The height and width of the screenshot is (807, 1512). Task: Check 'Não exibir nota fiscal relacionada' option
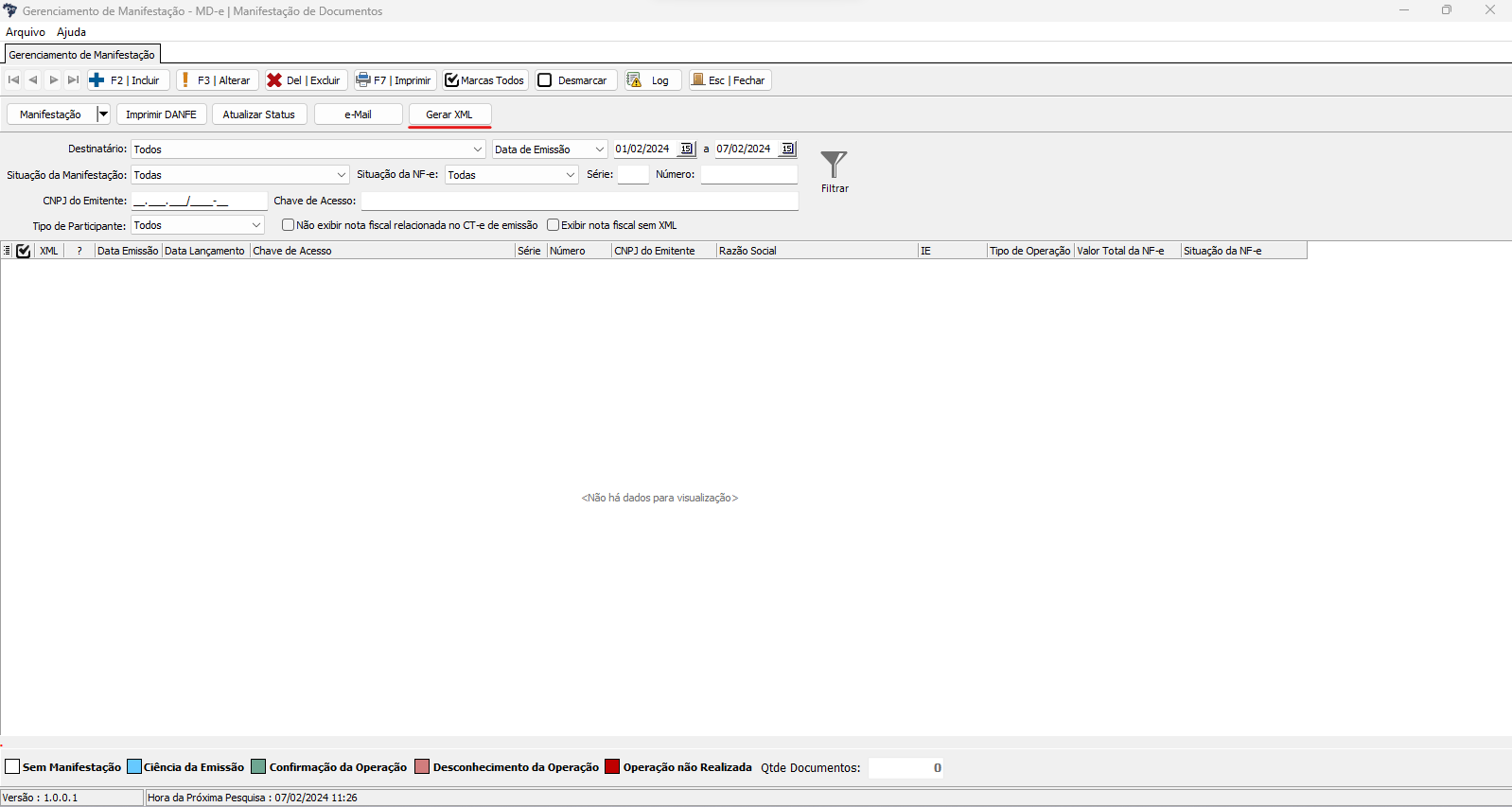[x=289, y=225]
